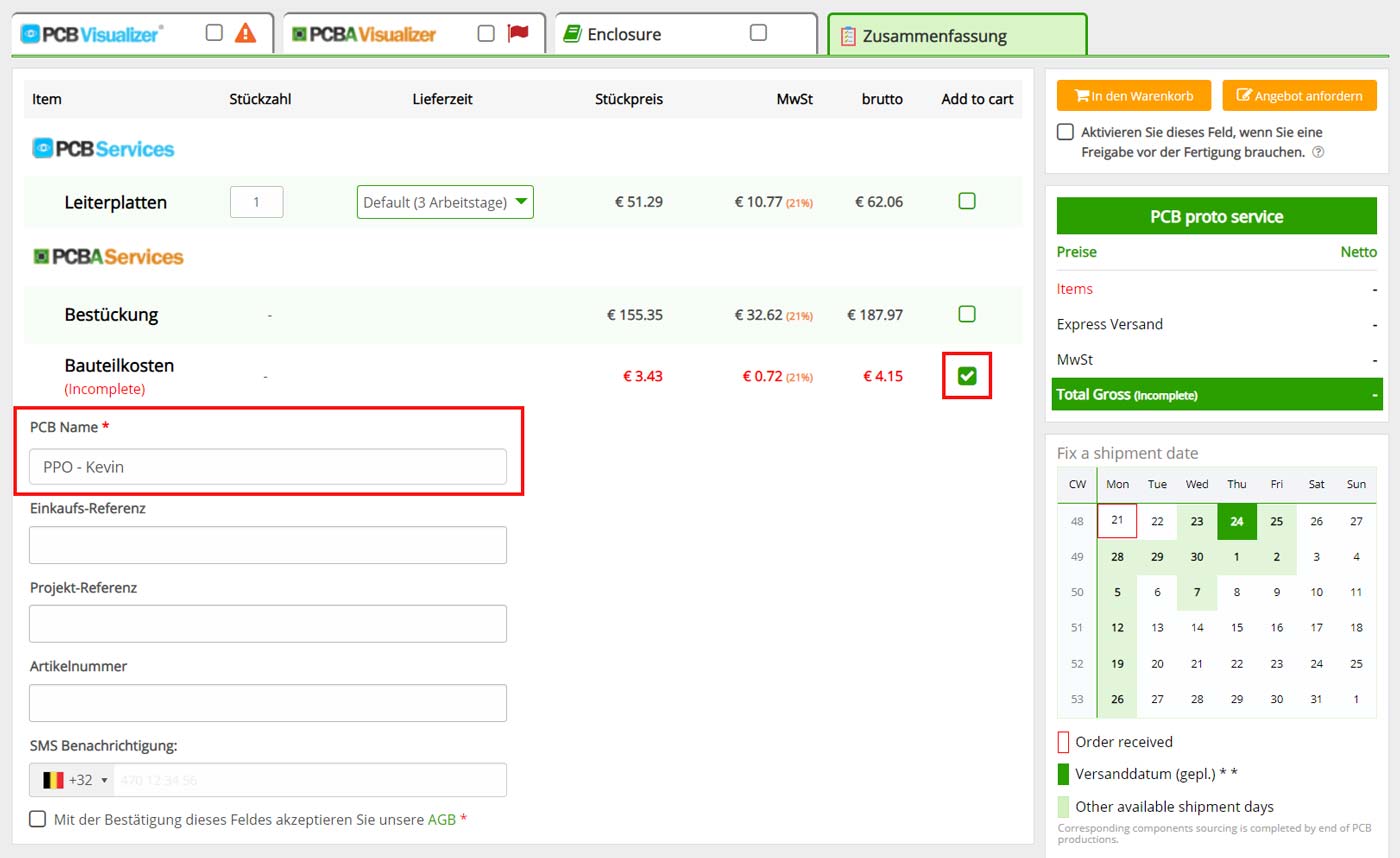The width and height of the screenshot is (1400, 858).
Task: Click Angebot anfordern button
Action: (1299, 96)
